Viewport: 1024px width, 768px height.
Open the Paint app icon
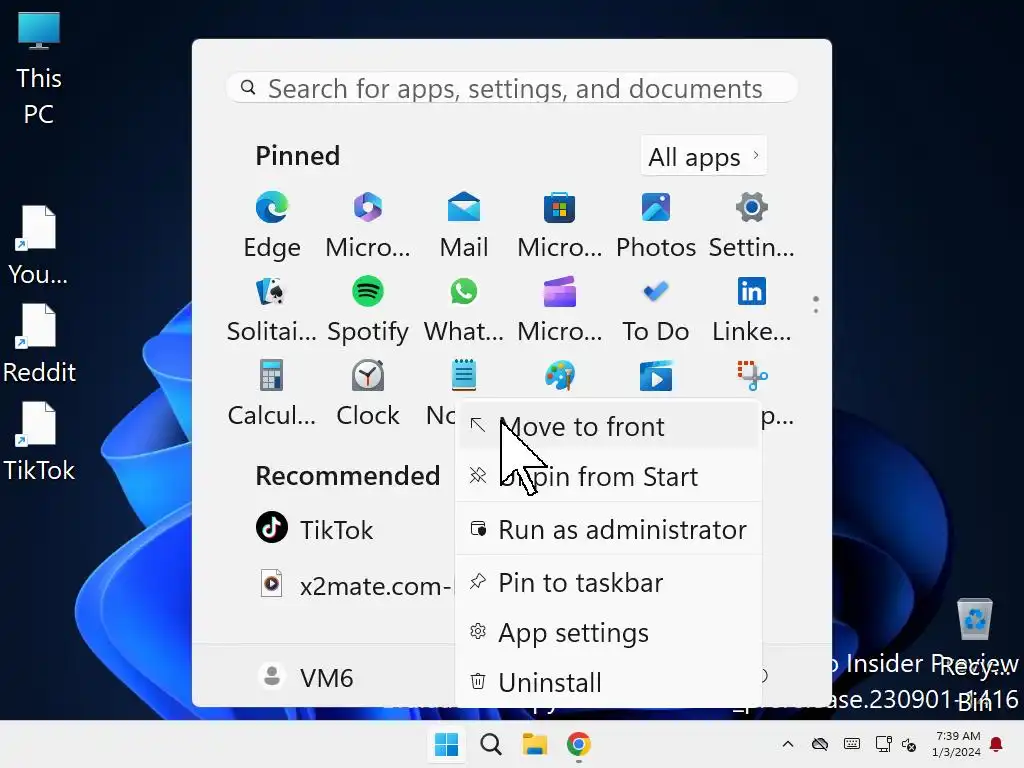tap(560, 376)
